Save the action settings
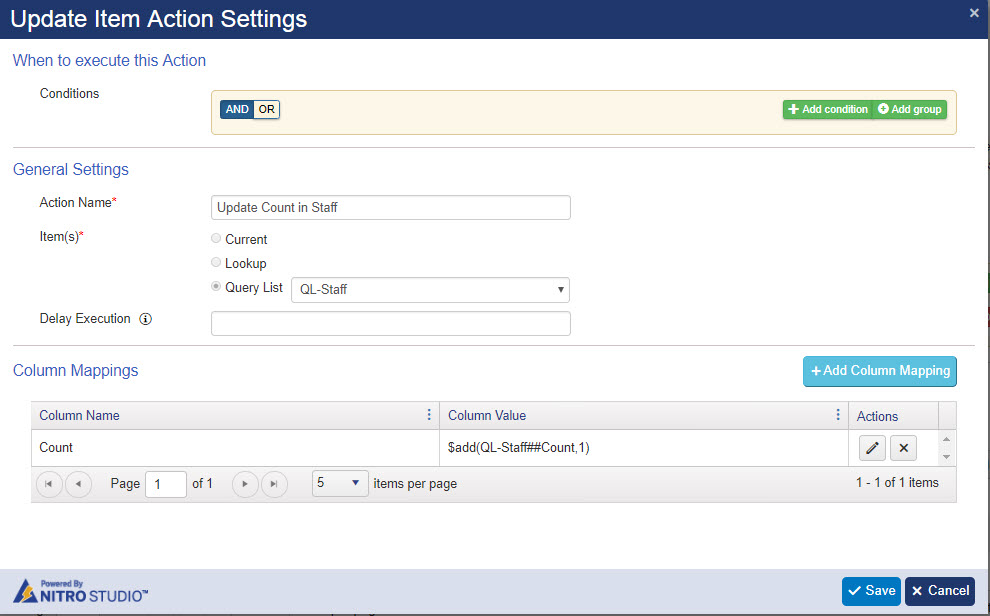This screenshot has height=616, width=990. pos(871,591)
